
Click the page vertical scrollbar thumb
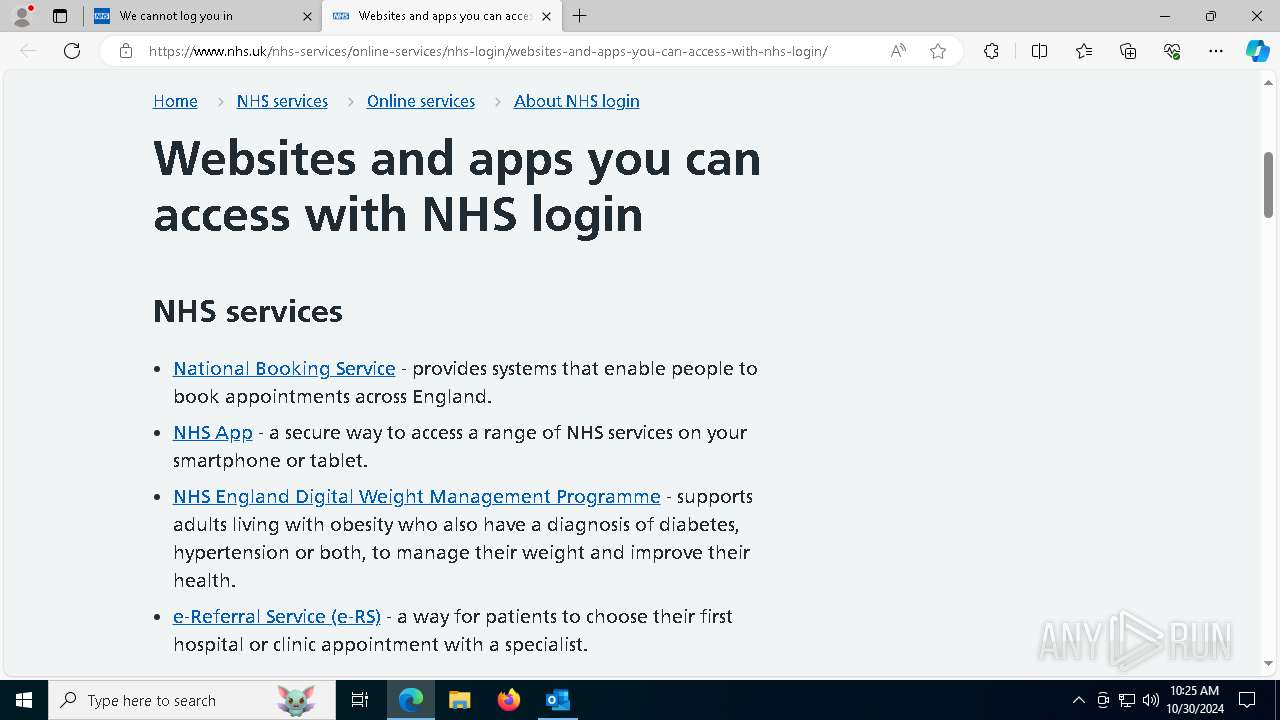(1269, 185)
